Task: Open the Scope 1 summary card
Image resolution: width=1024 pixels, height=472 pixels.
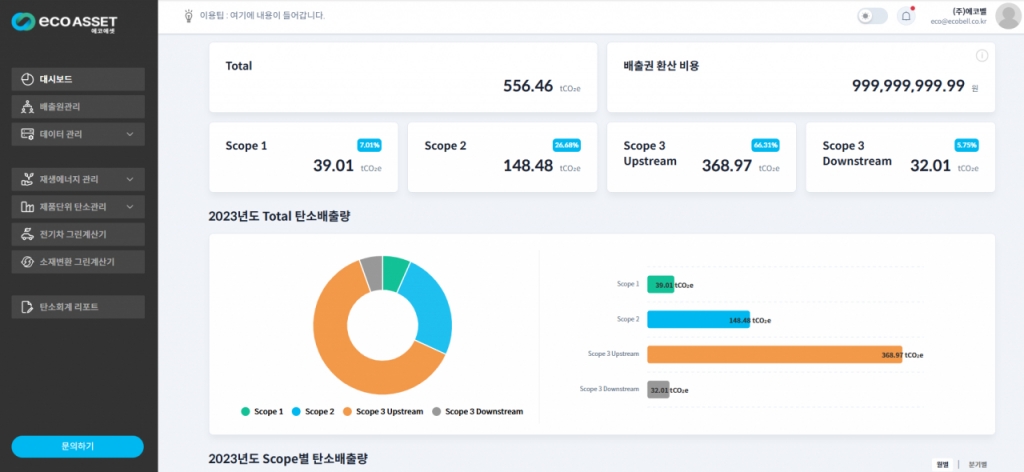Action: 304,157
